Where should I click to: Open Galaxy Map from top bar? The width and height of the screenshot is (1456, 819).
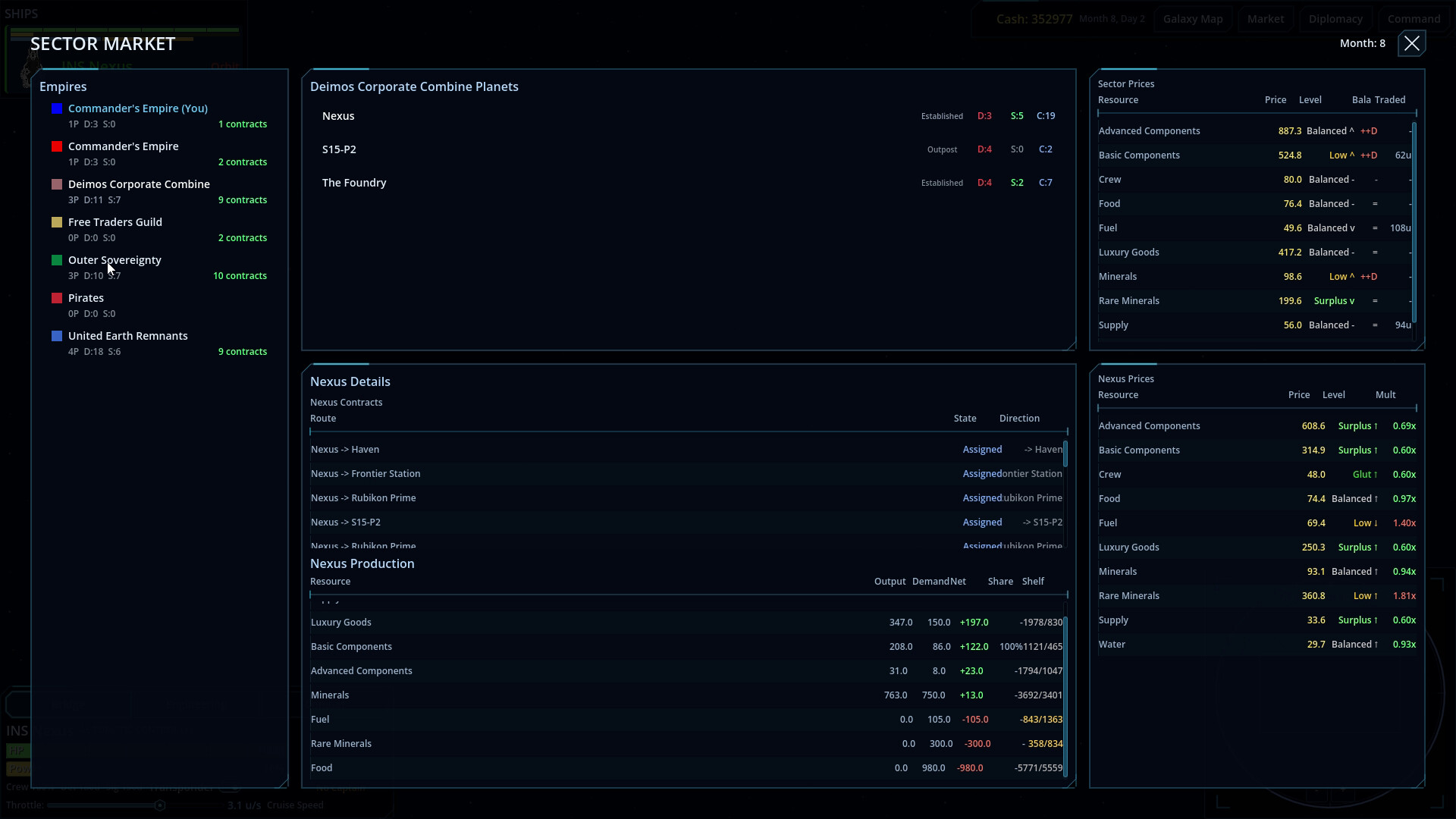click(1193, 19)
